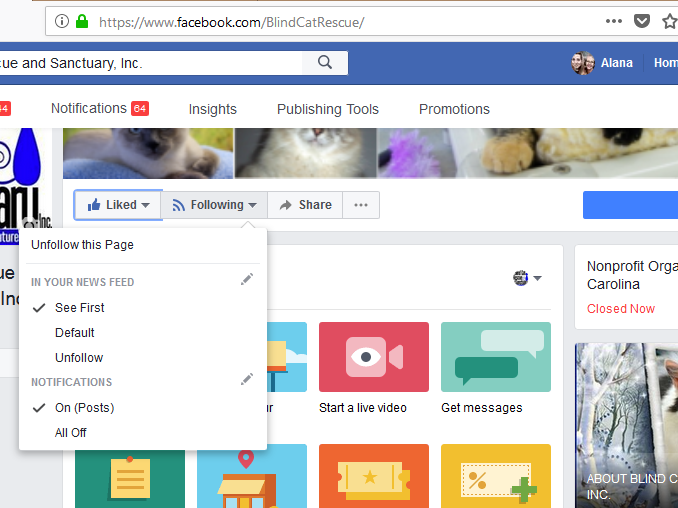The height and width of the screenshot is (508, 678).
Task: Click the Pocket save icon
Action: pyautogui.click(x=642, y=21)
